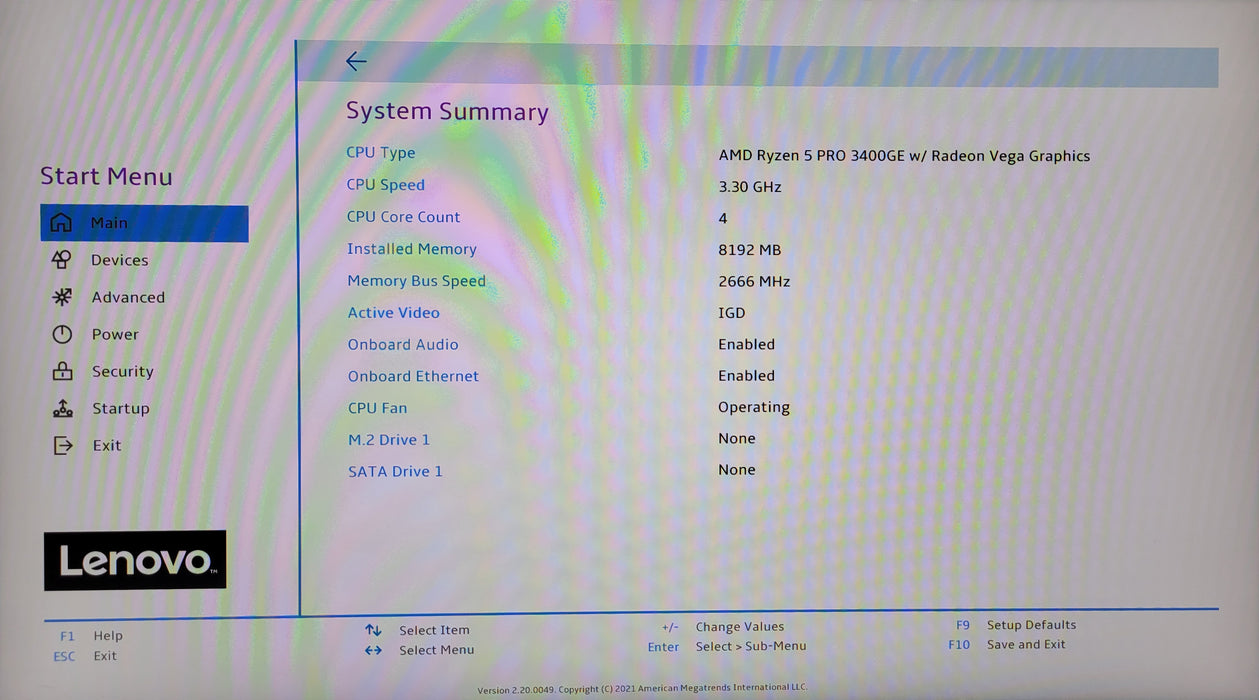The image size is (1259, 700).
Task: Click the Select Menu left-right arrows icon
Action: click(x=373, y=650)
